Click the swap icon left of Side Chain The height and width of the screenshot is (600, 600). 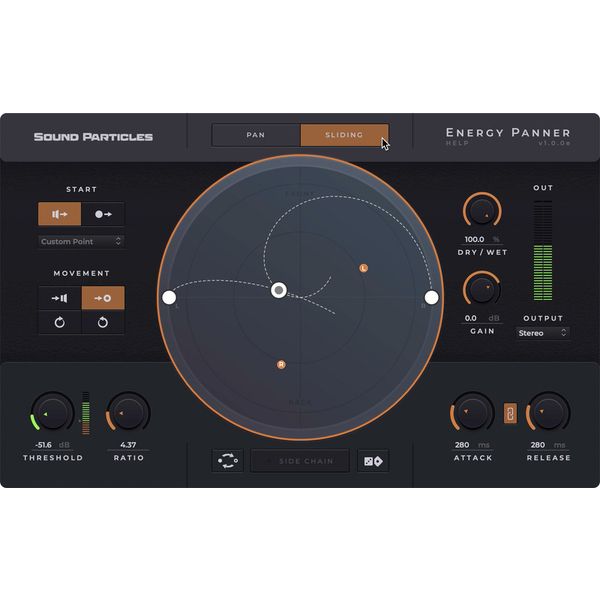coord(227,460)
